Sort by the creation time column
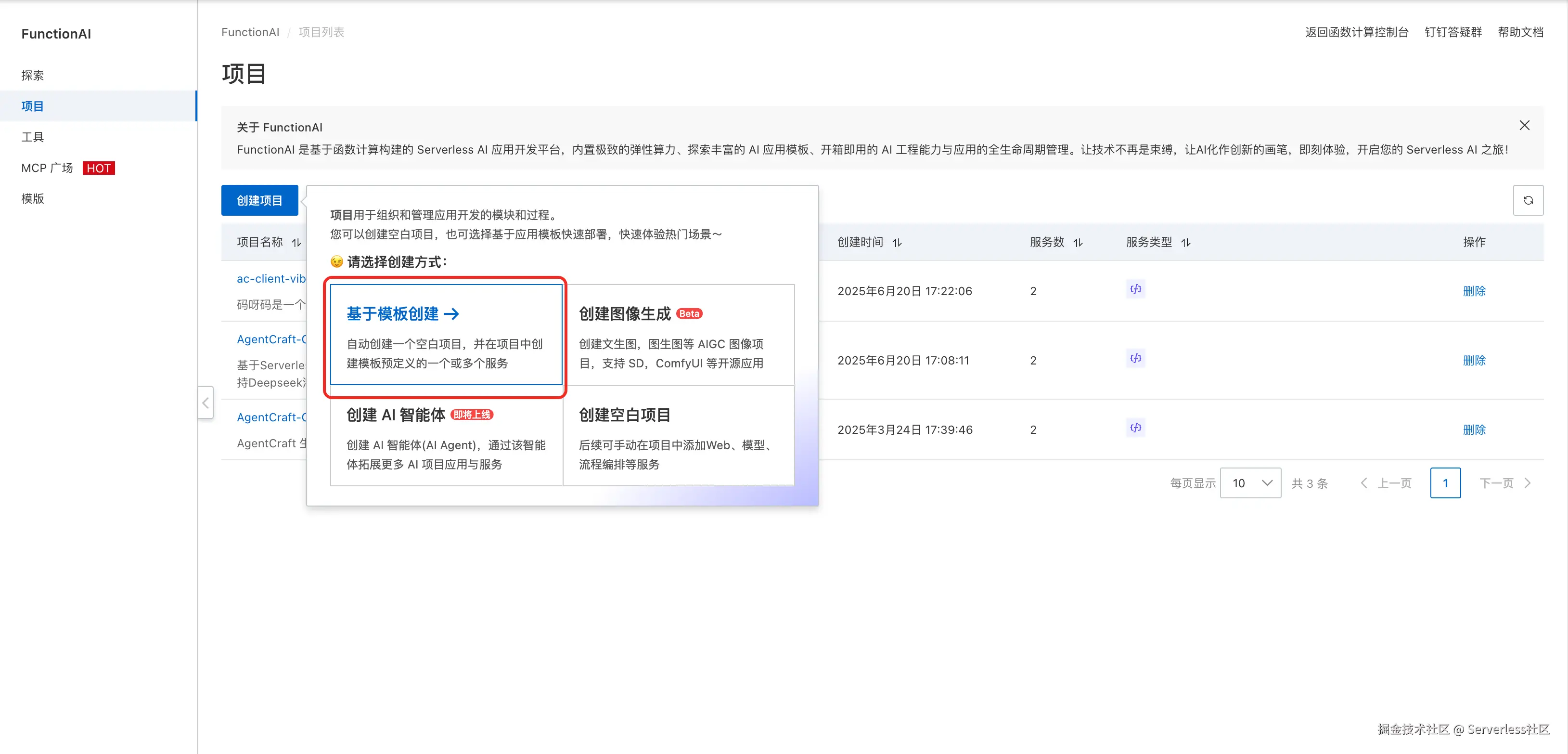This screenshot has width=1568, height=754. click(x=897, y=243)
